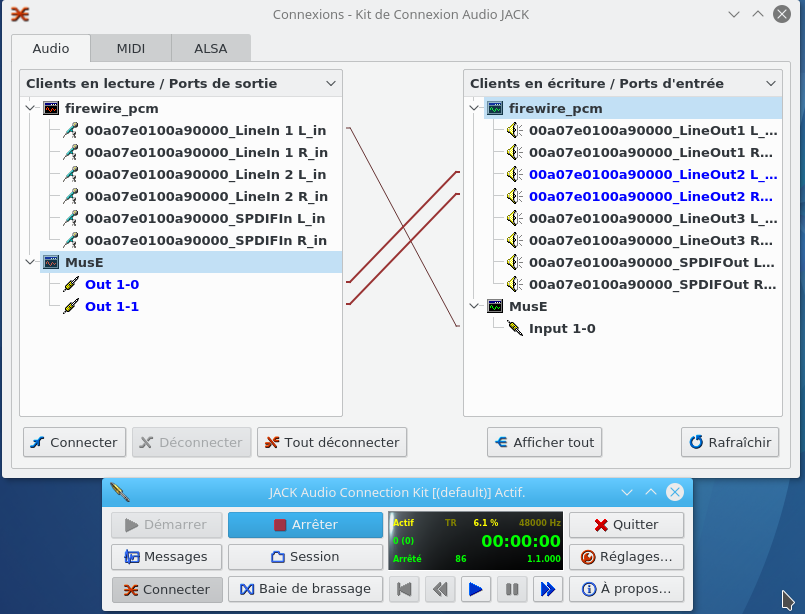The width and height of the screenshot is (805, 614).
Task: Click the transport backward rewind button
Action: 440,589
